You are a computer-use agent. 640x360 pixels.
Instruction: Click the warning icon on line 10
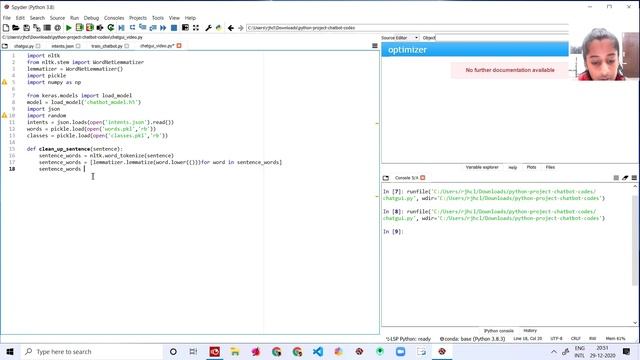[x=4, y=116]
